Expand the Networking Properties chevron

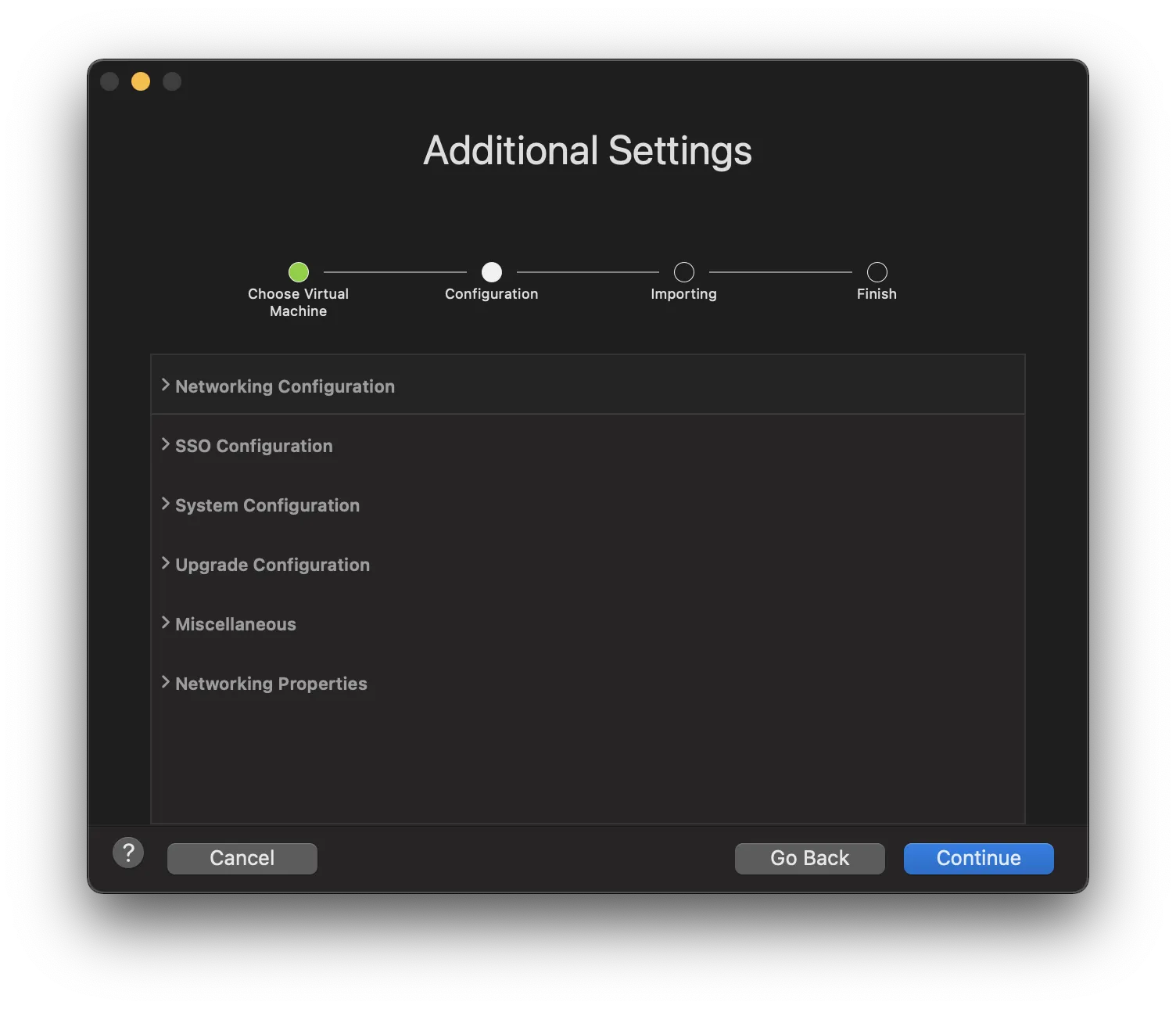pyautogui.click(x=166, y=682)
